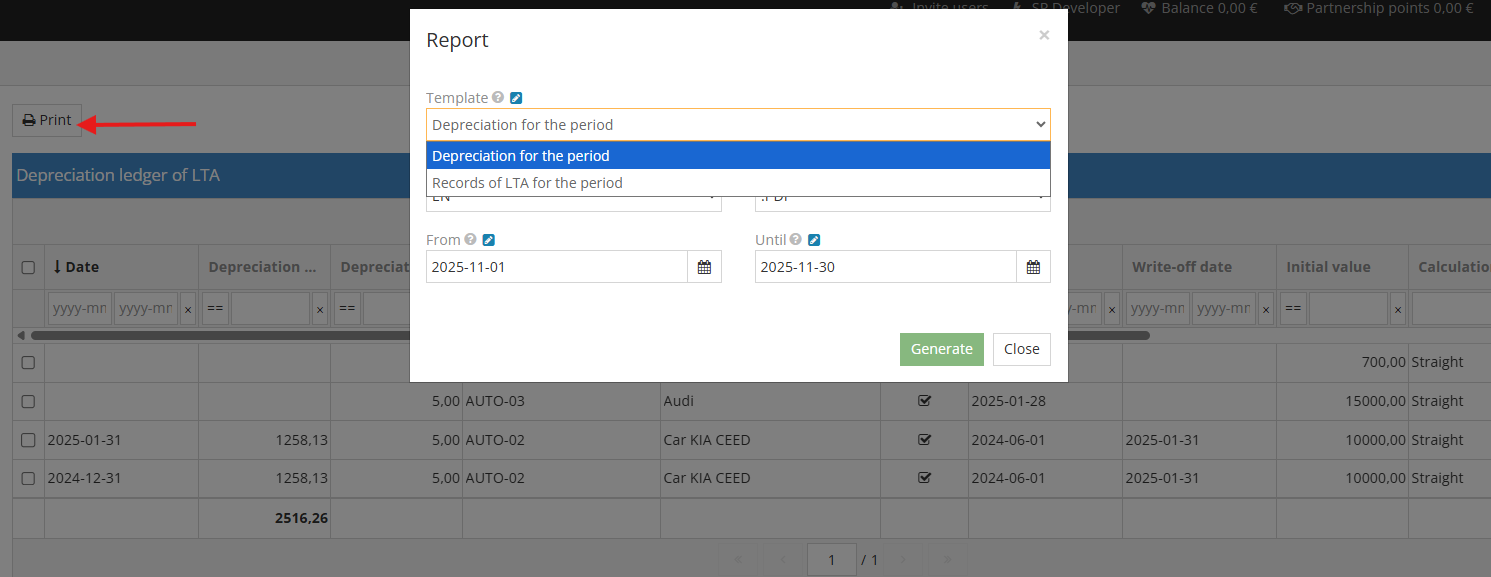Click the Generate button
Image resolution: width=1491 pixels, height=577 pixels.
pos(941,349)
